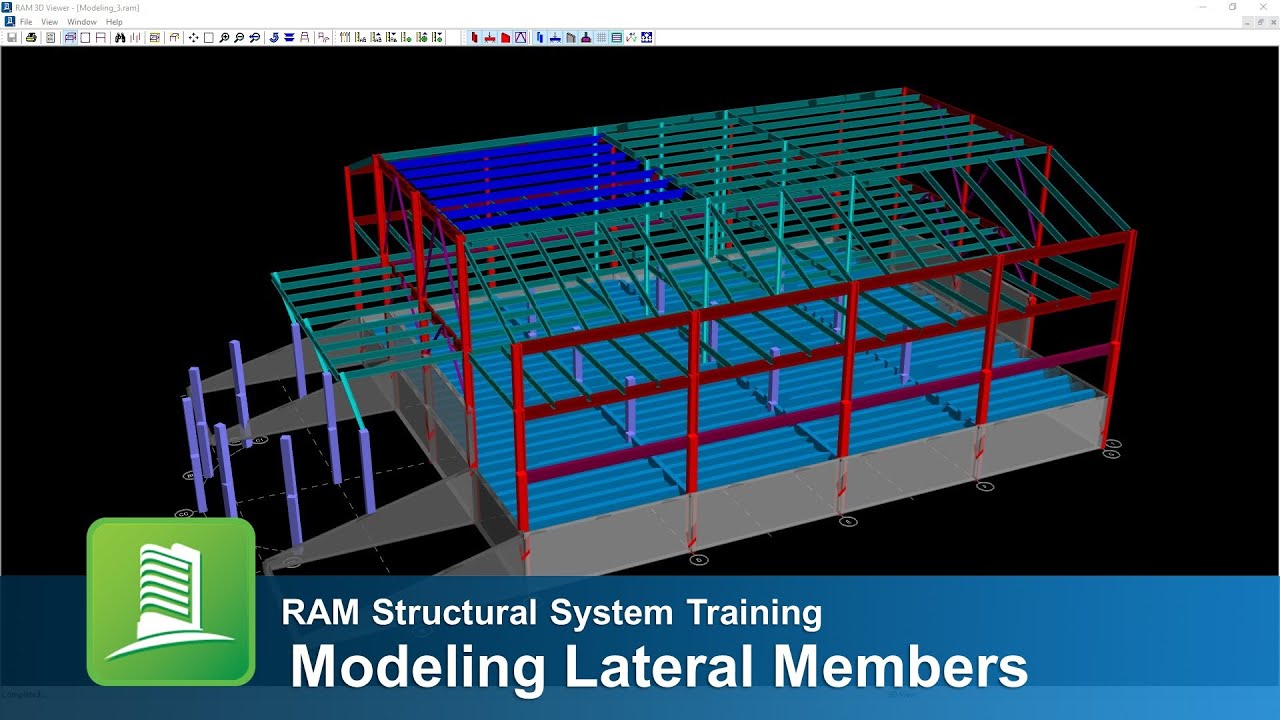The image size is (1280, 720).
Task: Open the Window menu
Action: tap(82, 22)
